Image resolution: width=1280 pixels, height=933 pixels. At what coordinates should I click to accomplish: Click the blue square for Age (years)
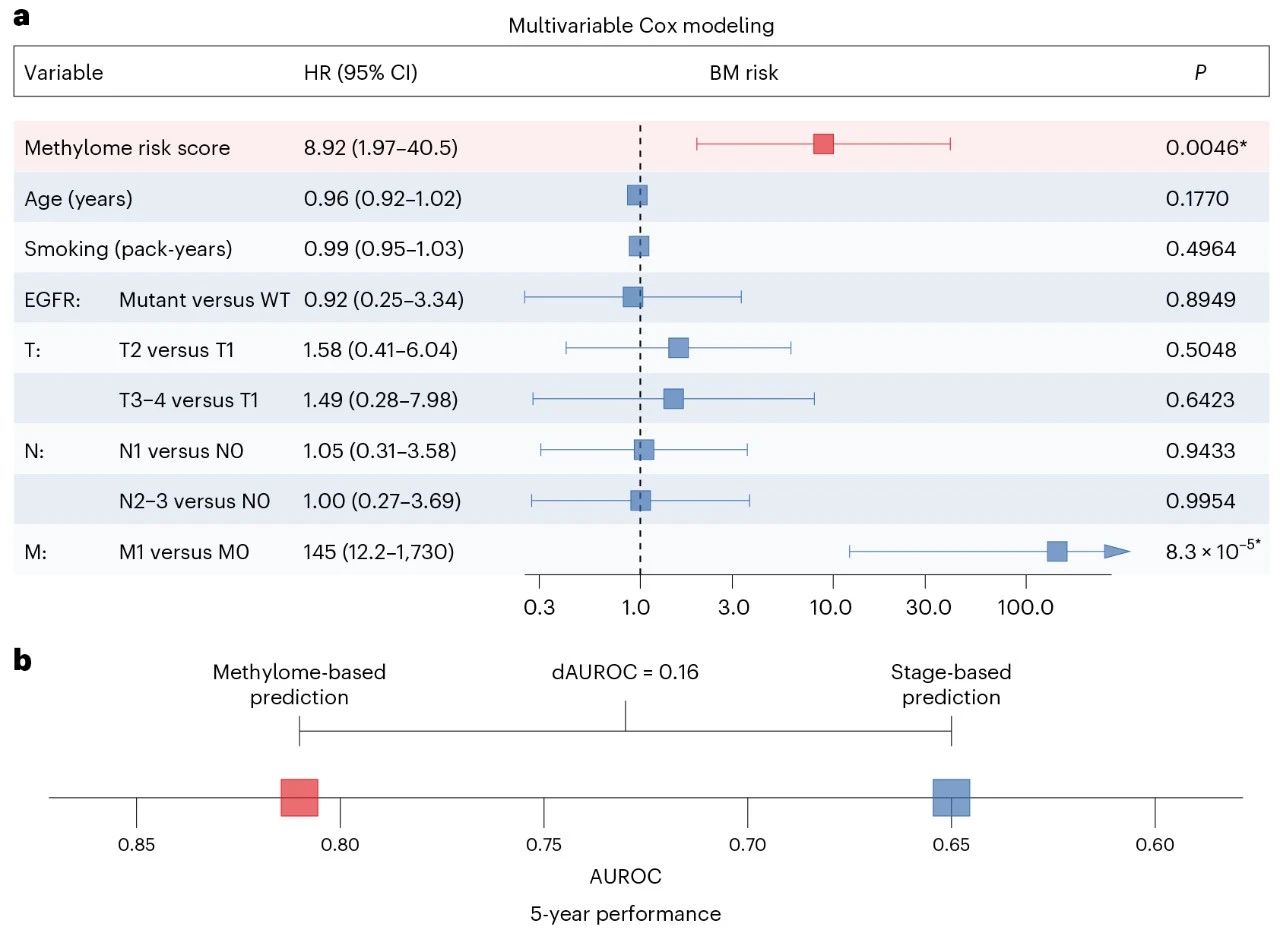(637, 195)
